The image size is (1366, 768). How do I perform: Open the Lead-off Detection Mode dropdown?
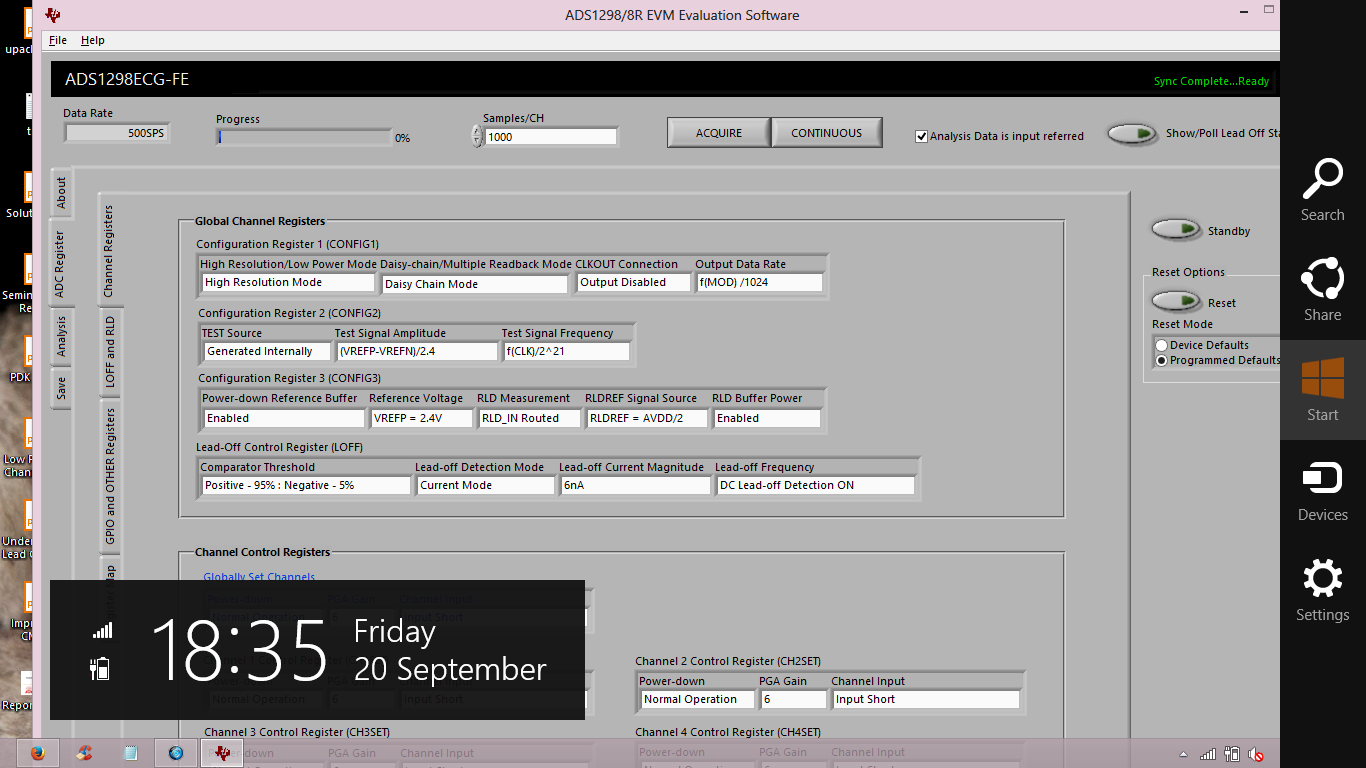coord(486,485)
